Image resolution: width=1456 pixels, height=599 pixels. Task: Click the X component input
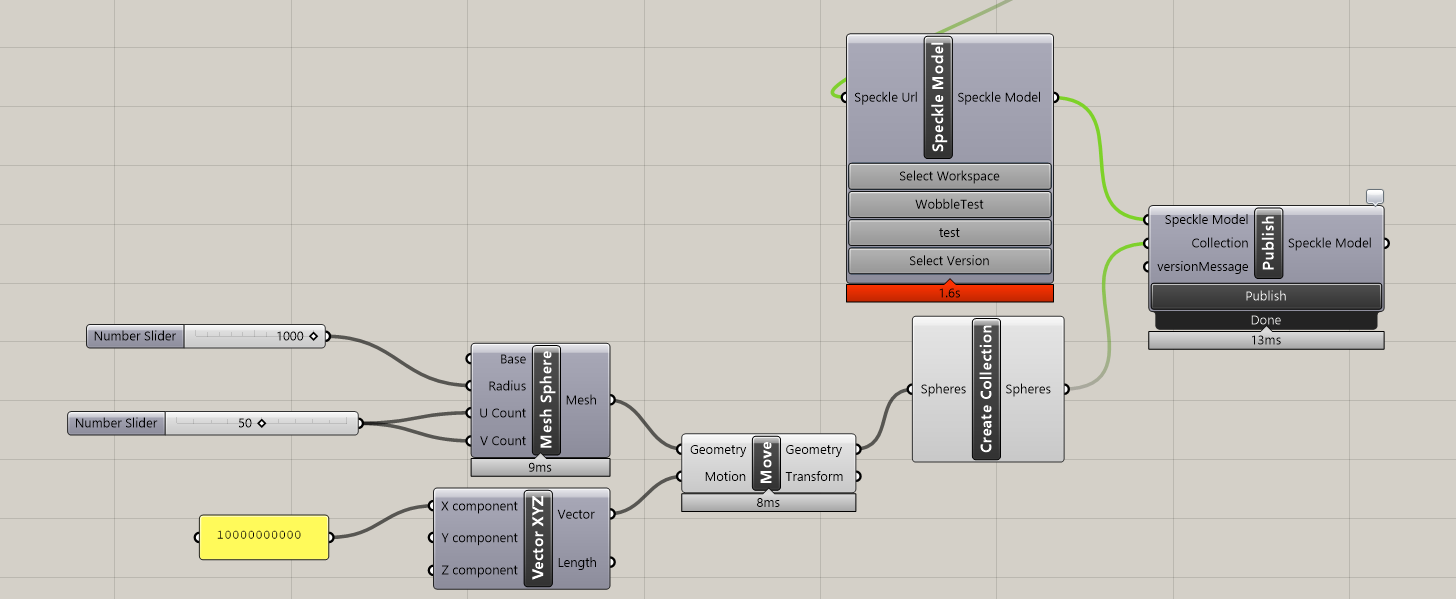click(479, 506)
